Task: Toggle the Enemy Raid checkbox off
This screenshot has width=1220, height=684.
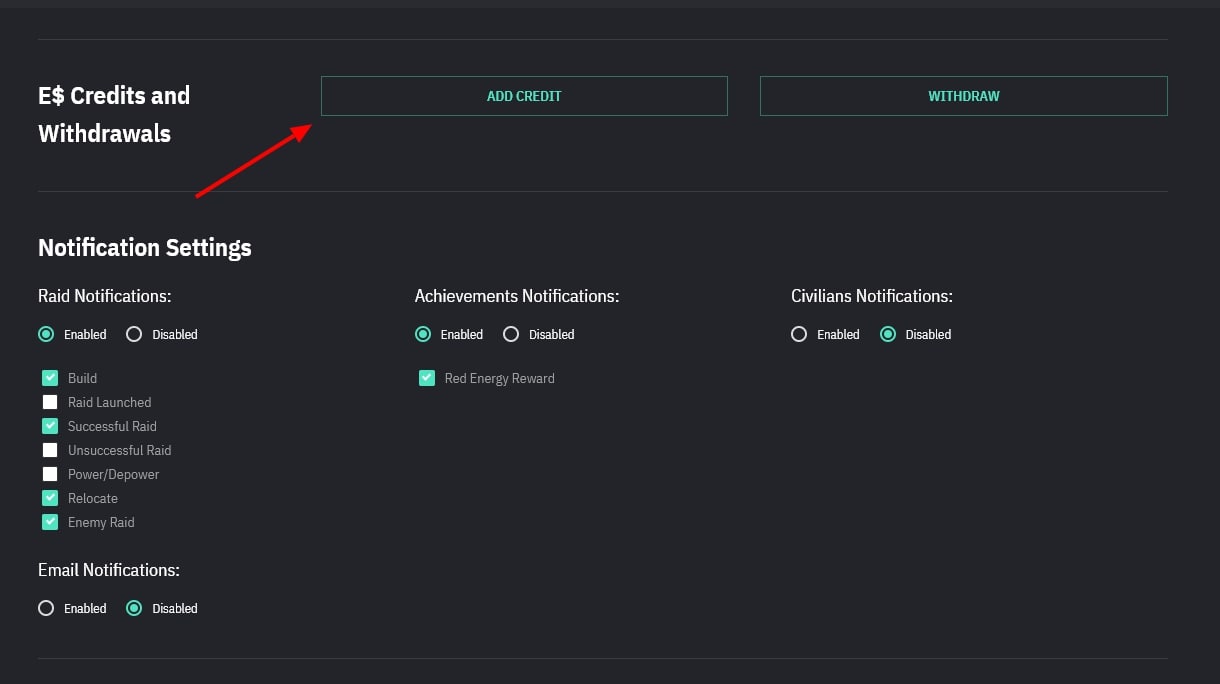Action: click(x=50, y=522)
